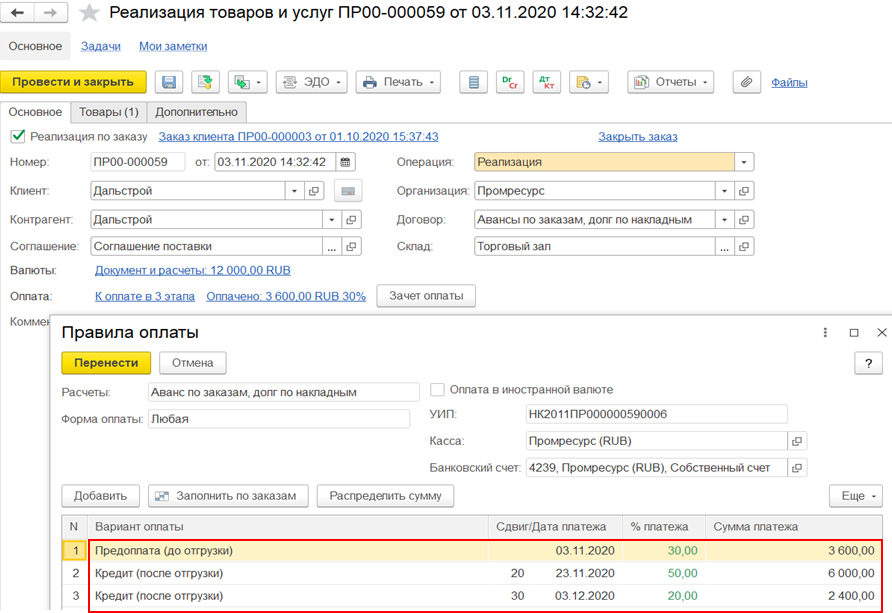Select the Основное form tab

pos(35,113)
